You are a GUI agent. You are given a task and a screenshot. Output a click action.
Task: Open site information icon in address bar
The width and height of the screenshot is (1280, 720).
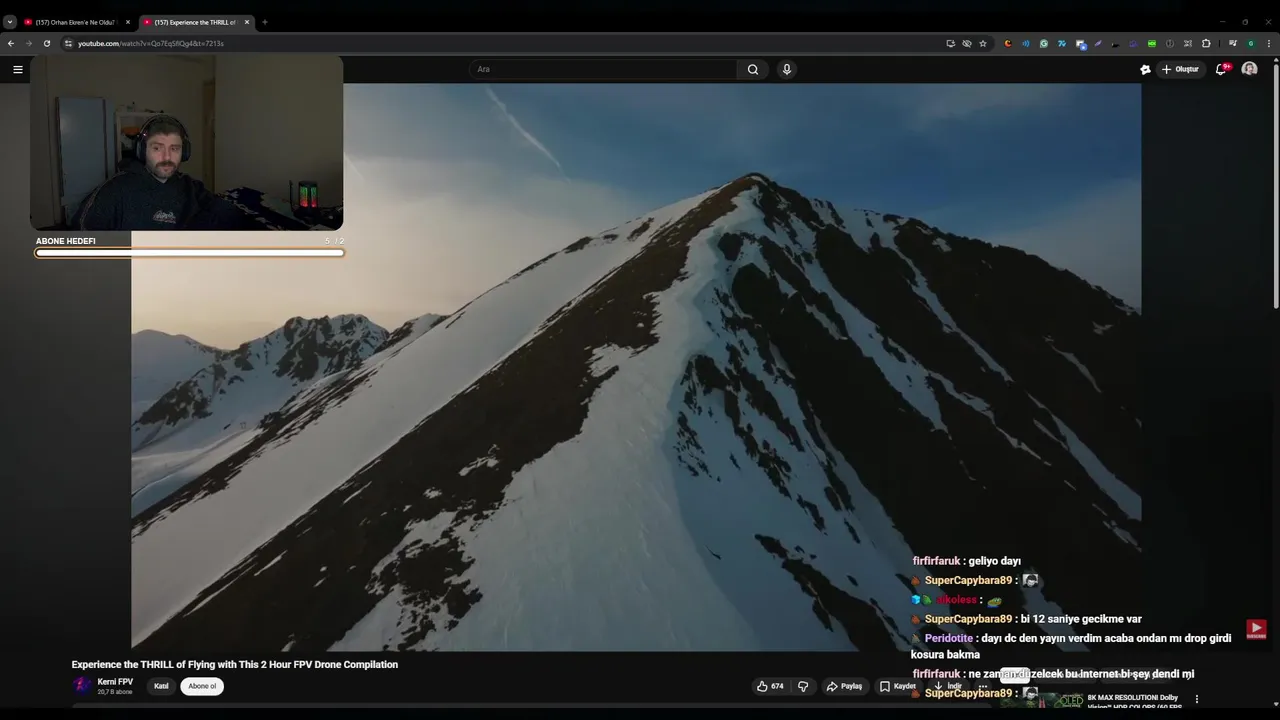click(x=68, y=43)
